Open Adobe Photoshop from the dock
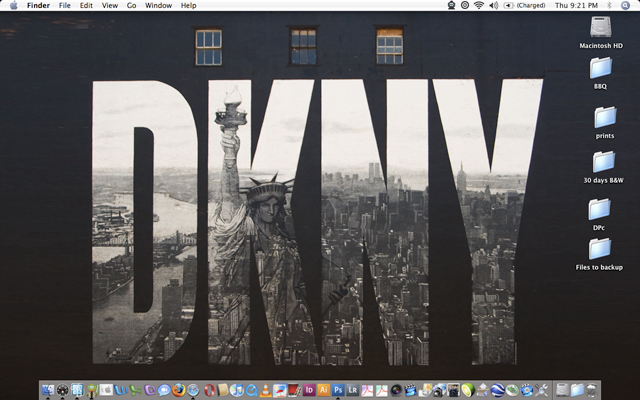Screen dimensions: 640x400 [338, 390]
